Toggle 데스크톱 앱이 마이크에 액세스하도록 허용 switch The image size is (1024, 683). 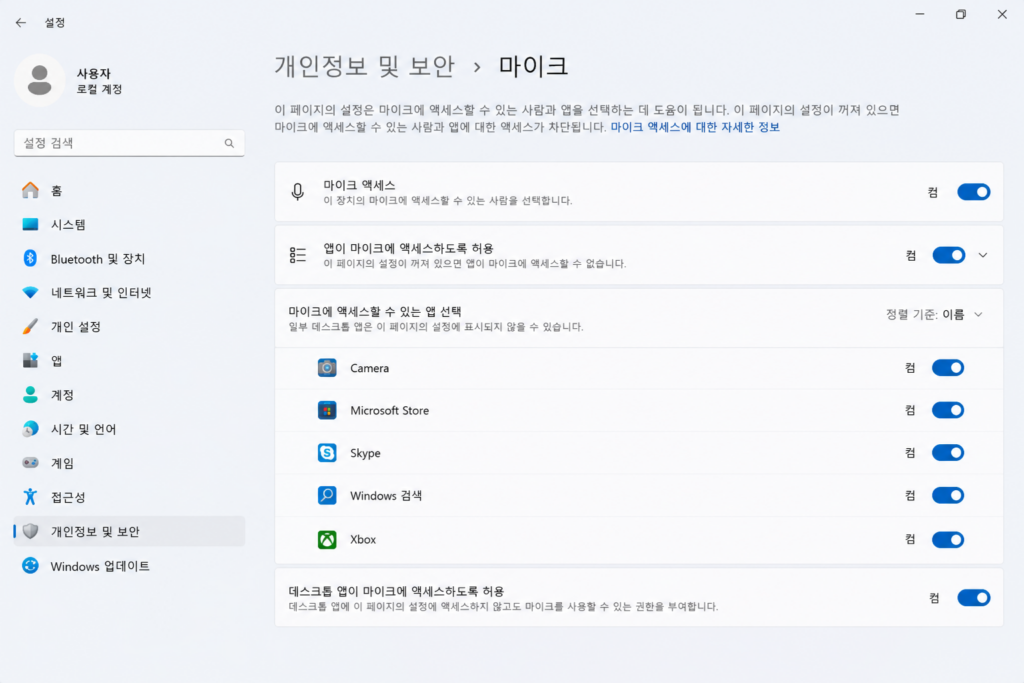tap(974, 597)
